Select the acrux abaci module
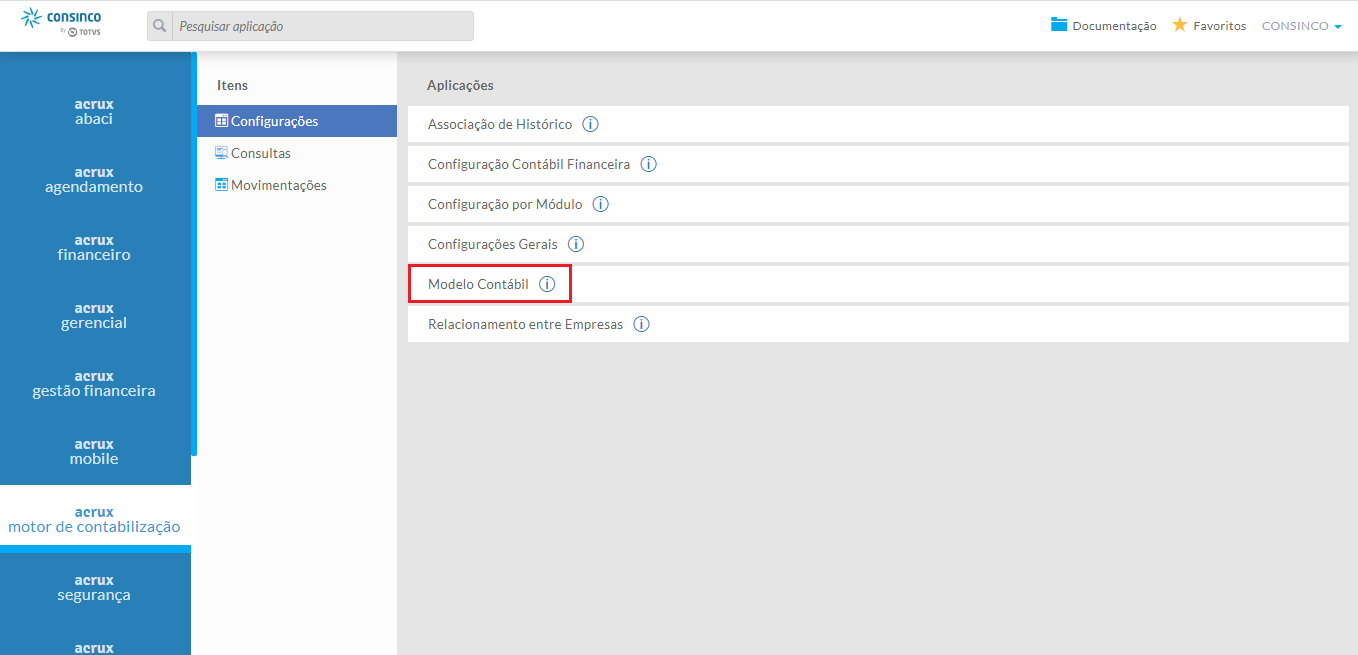Viewport: 1358px width, 655px height. [x=94, y=111]
